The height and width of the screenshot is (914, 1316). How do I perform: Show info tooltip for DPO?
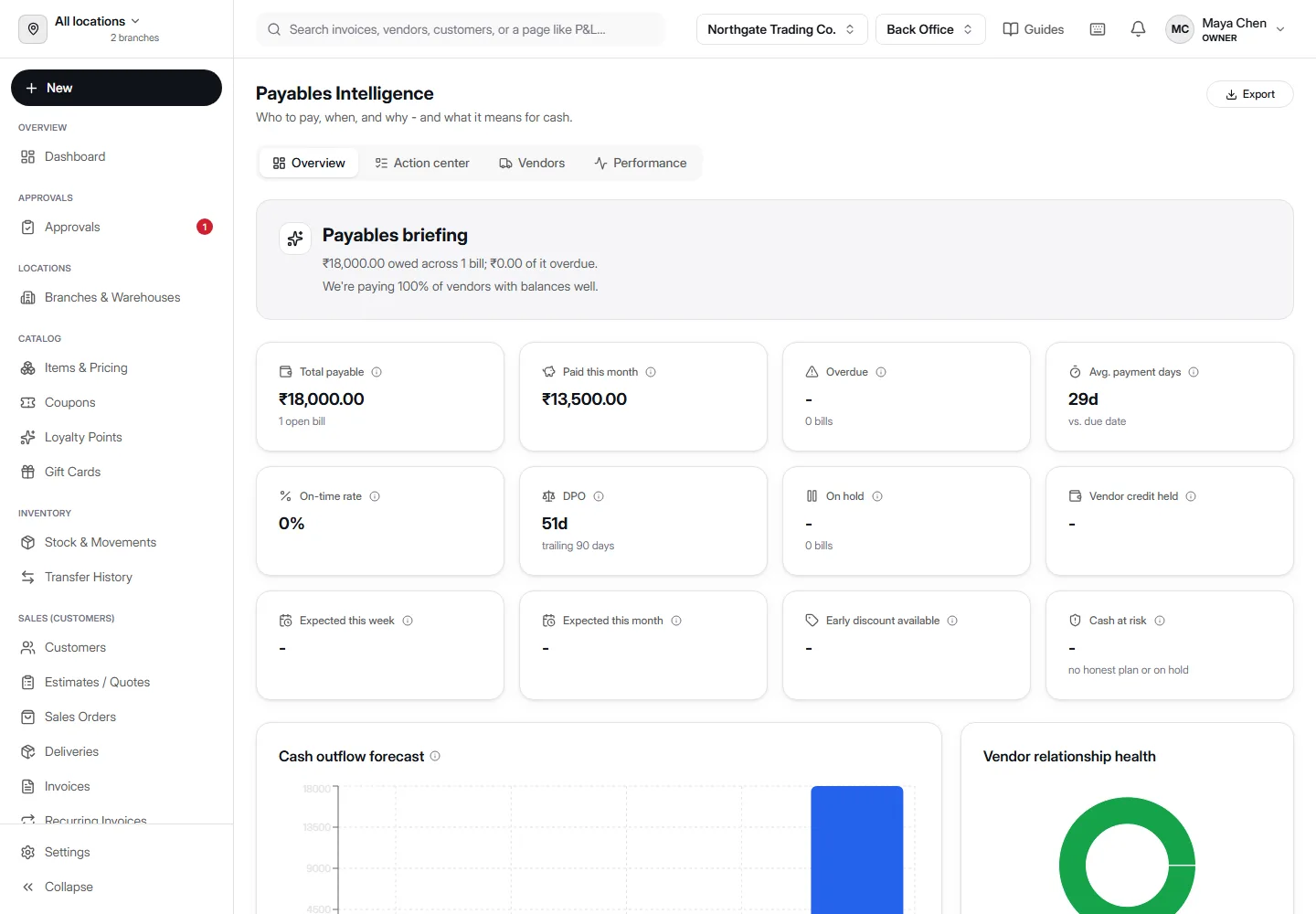click(599, 496)
